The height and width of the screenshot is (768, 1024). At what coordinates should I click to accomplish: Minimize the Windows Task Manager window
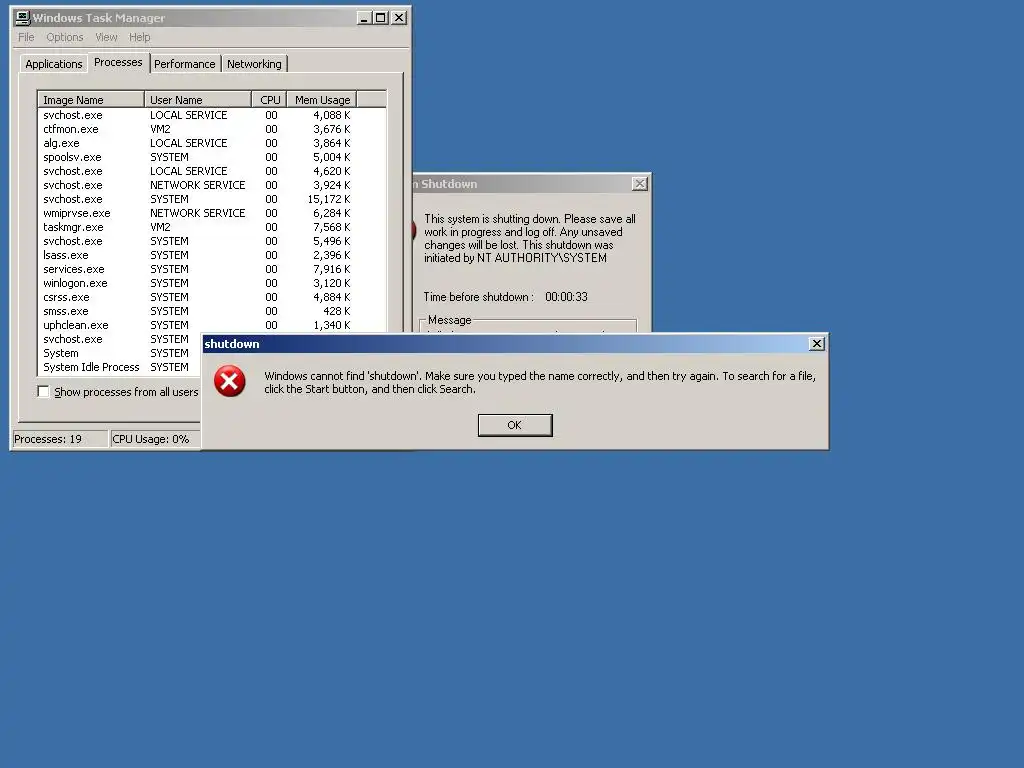point(364,18)
